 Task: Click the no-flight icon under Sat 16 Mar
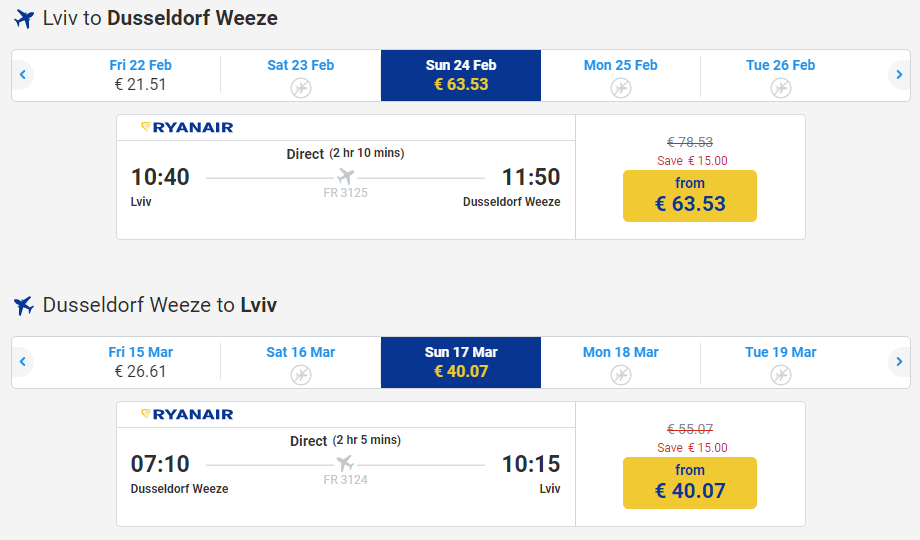301,375
